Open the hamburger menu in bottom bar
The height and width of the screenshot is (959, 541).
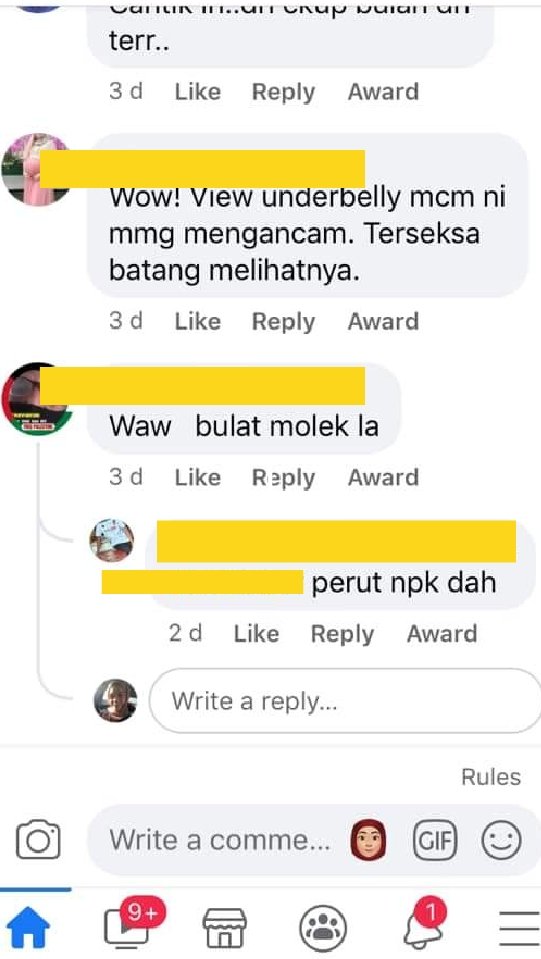coord(518,928)
